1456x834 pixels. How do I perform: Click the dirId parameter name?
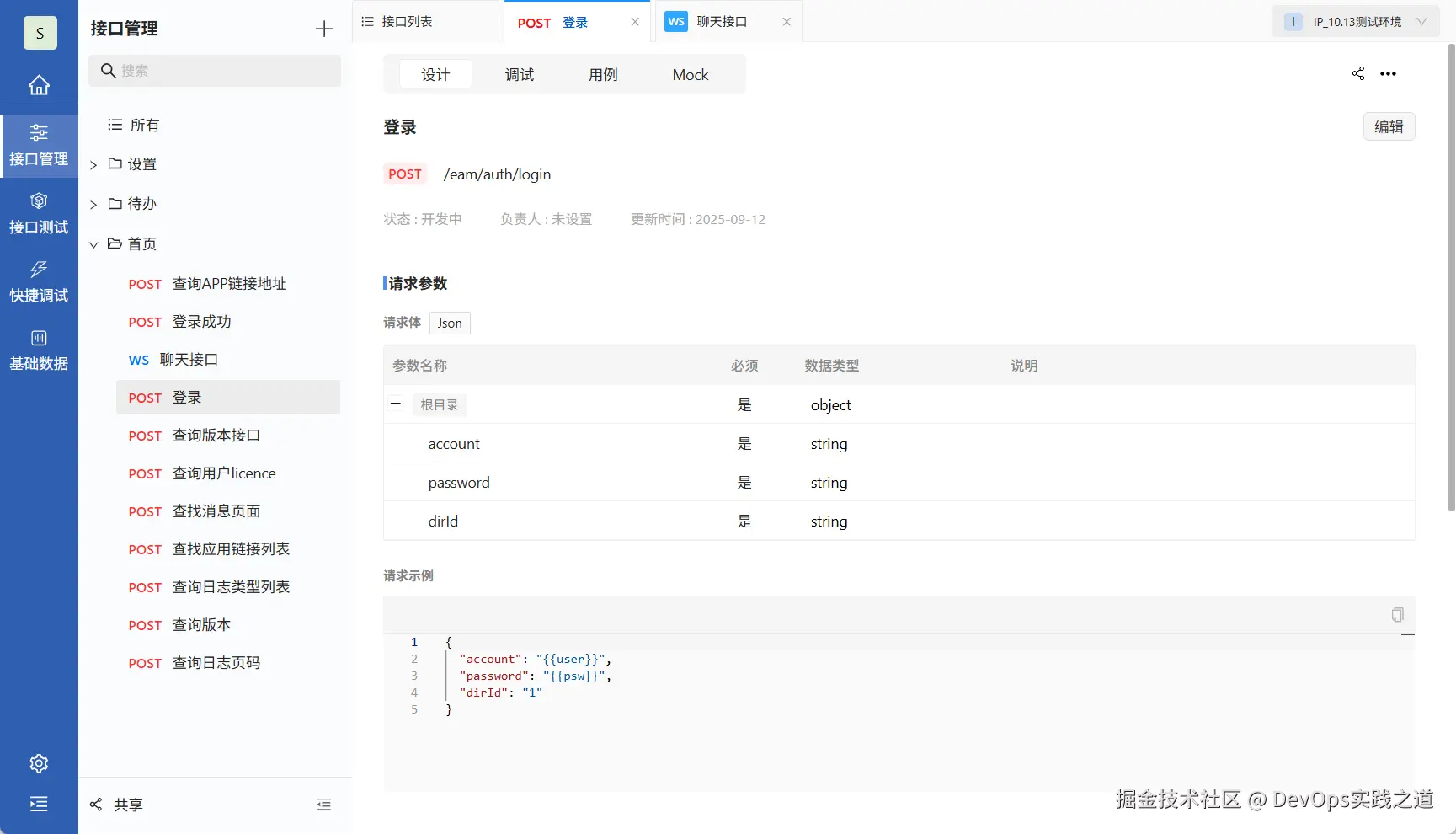click(x=443, y=521)
